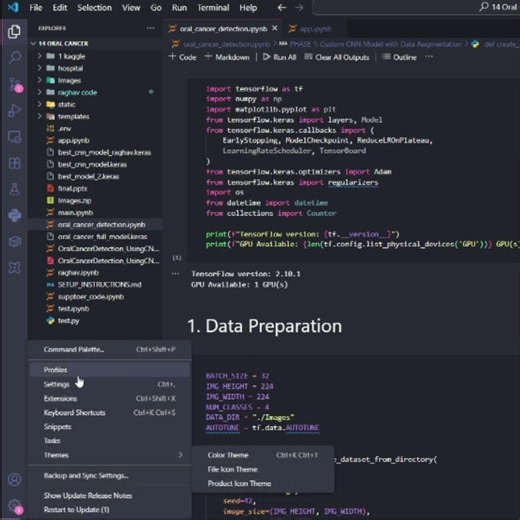520x520 pixels.
Task: Open the Extensions view icon
Action: tap(14, 163)
